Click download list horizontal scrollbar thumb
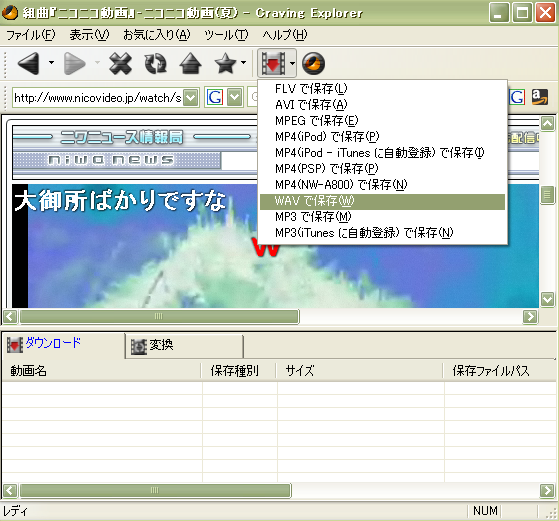This screenshot has height=521, width=559. coord(155,490)
